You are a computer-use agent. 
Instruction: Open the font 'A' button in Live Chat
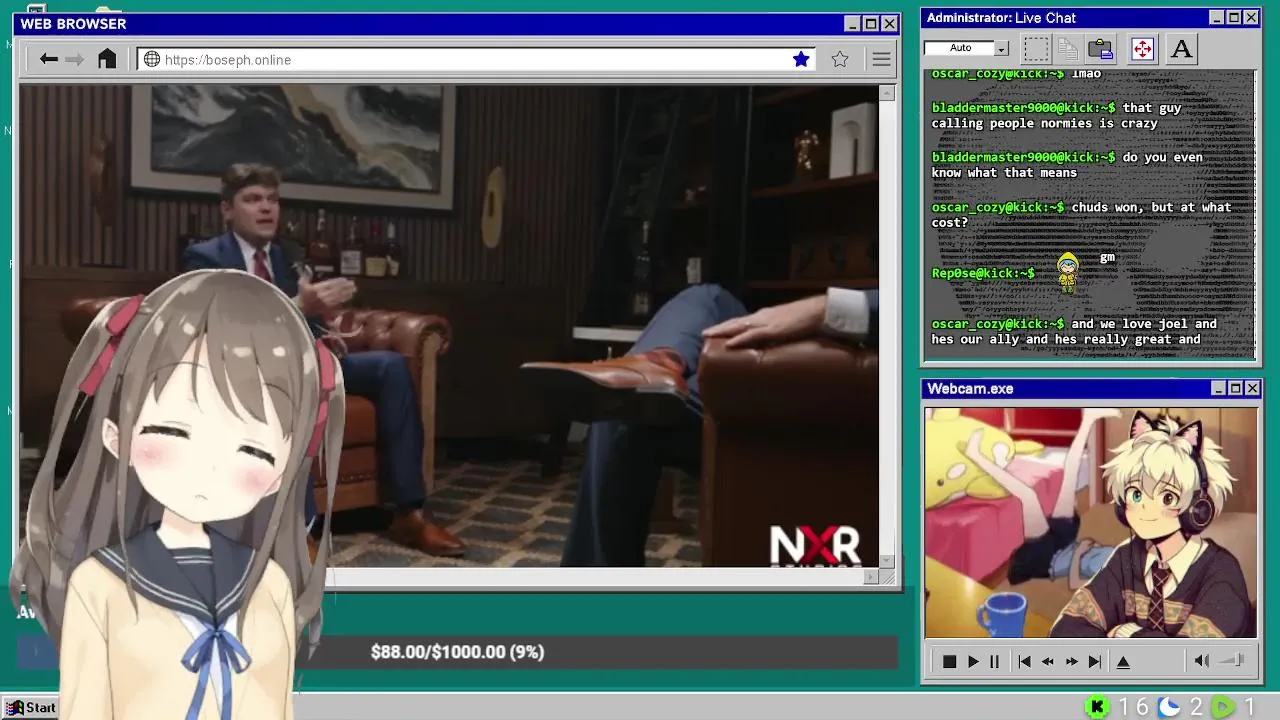click(1181, 48)
